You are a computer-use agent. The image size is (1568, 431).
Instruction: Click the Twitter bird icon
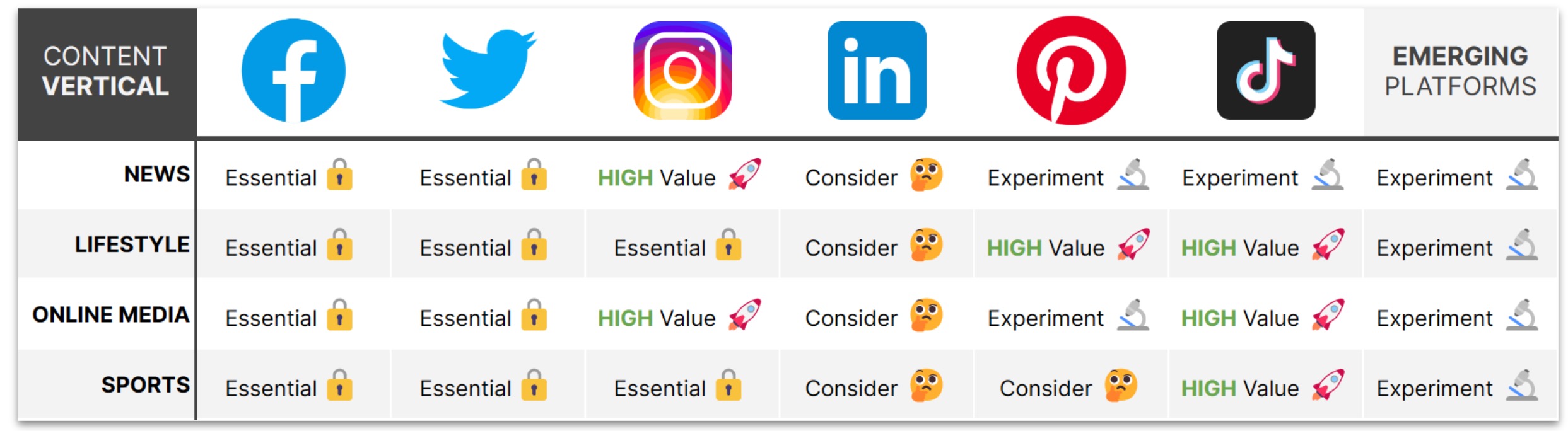(487, 69)
